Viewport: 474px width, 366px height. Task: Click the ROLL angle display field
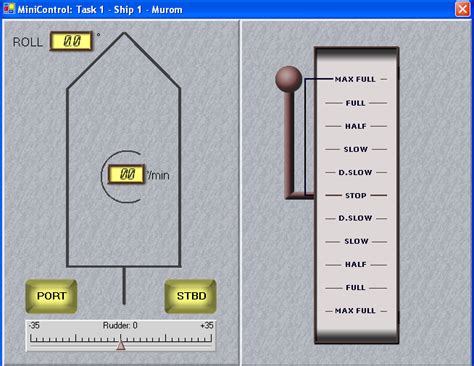[71, 41]
